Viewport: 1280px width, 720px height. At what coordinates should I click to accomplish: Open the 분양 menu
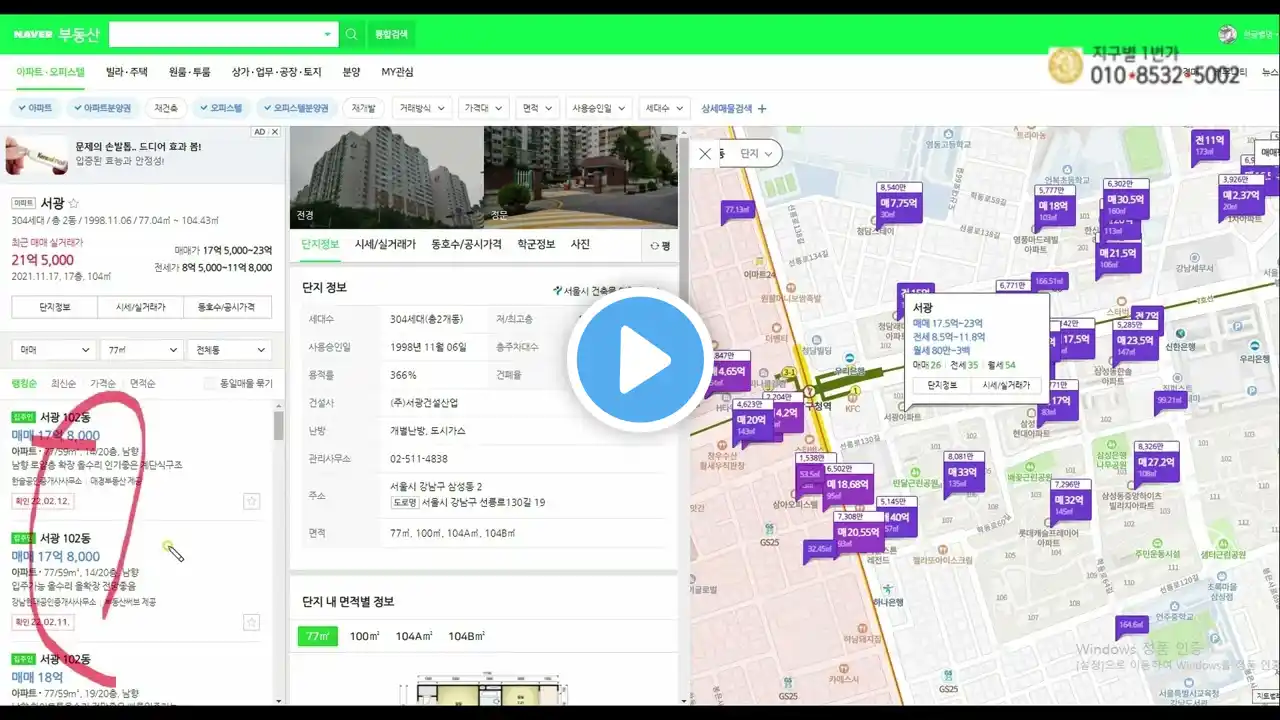coord(352,72)
